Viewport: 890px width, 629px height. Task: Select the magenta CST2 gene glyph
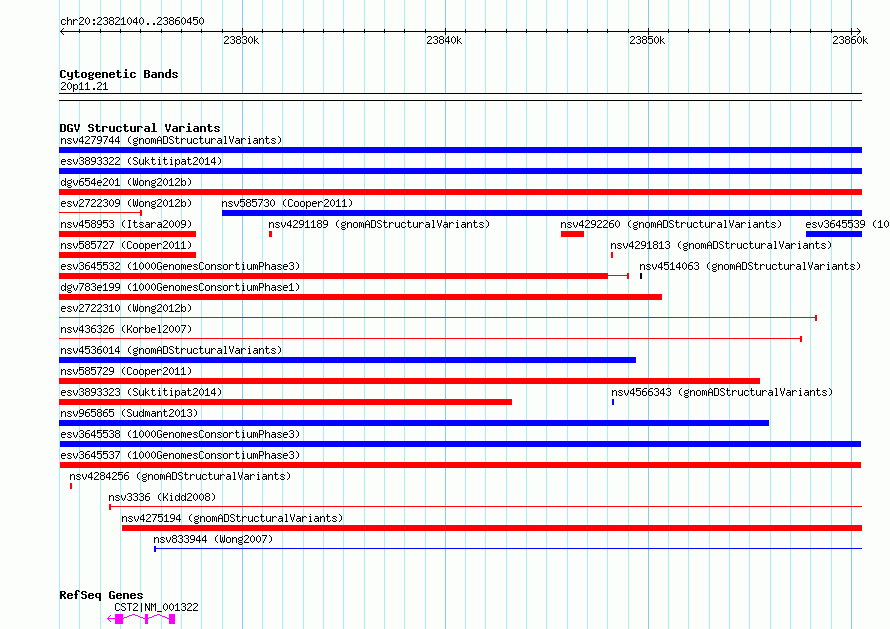[141, 619]
